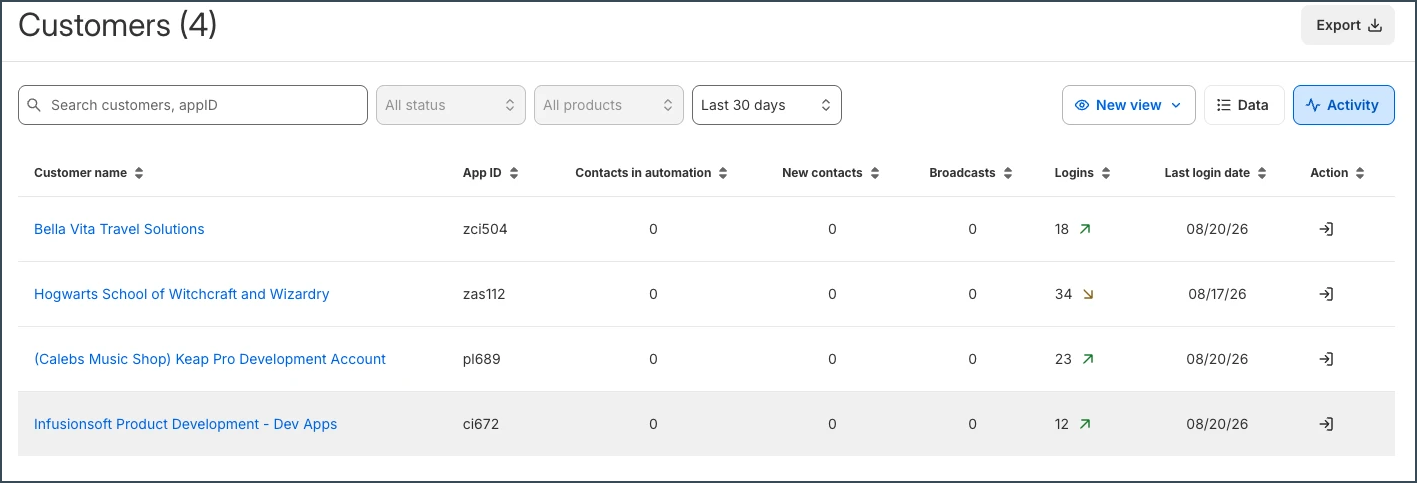Sort by Broadcasts column arrows

pos(1007,173)
